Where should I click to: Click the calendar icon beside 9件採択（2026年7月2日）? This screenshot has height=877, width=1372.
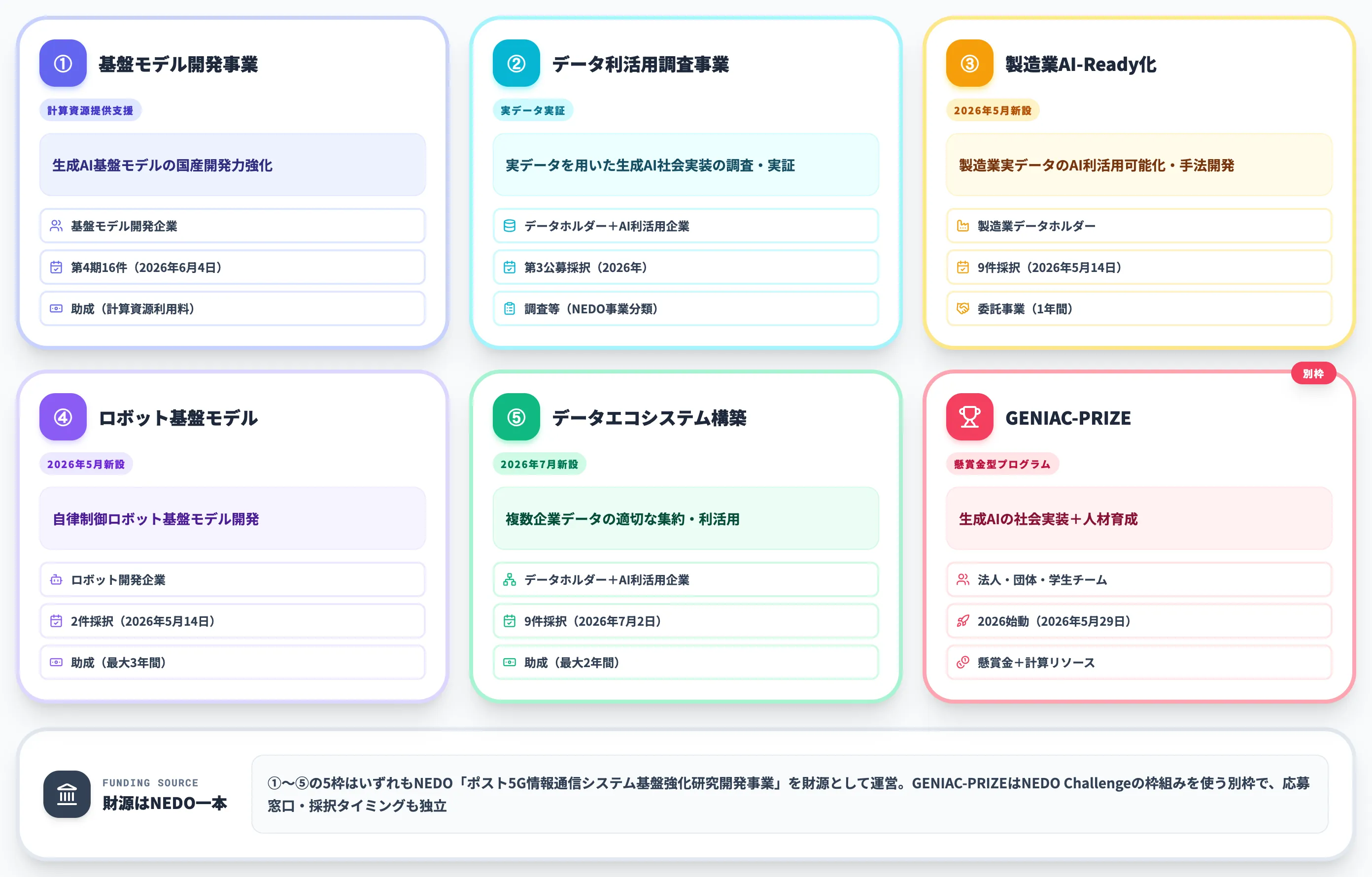(x=510, y=621)
